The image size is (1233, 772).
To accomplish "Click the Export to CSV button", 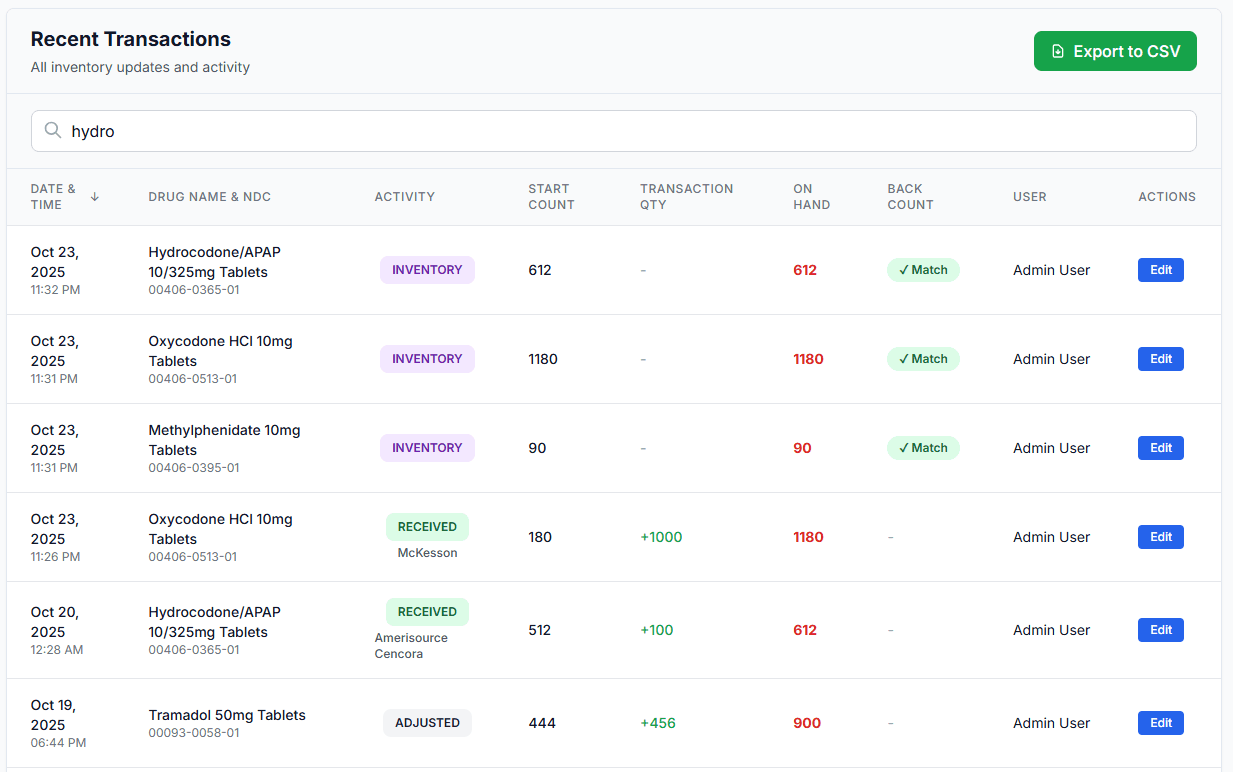I will [x=1115, y=50].
